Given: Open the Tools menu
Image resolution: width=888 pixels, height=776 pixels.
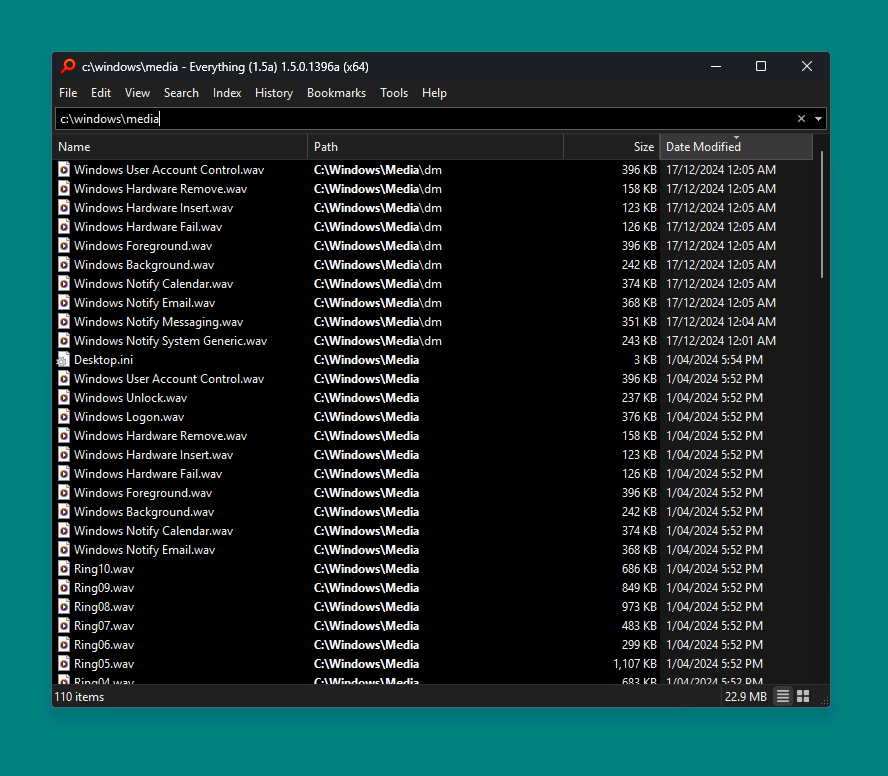Looking at the screenshot, I should click(393, 93).
